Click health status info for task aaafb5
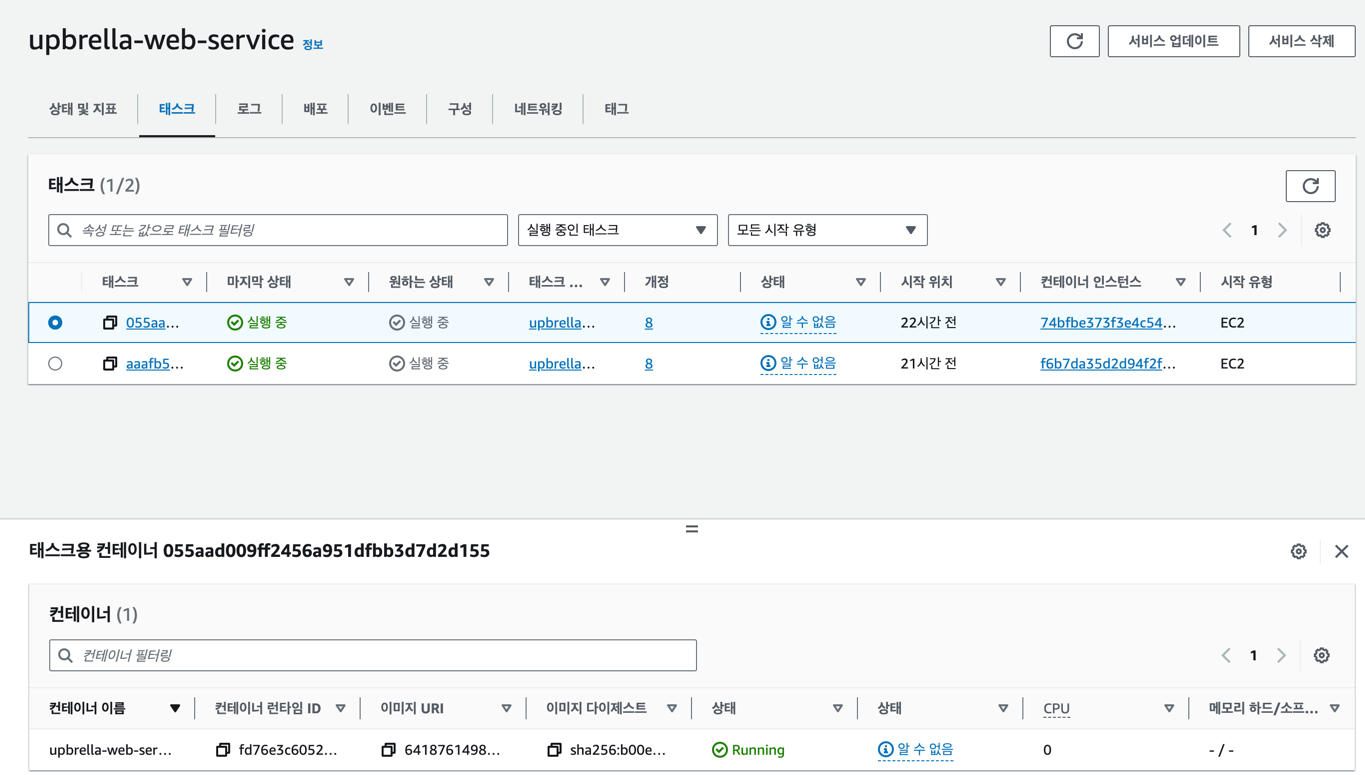This screenshot has height=775, width=1365. pos(798,364)
